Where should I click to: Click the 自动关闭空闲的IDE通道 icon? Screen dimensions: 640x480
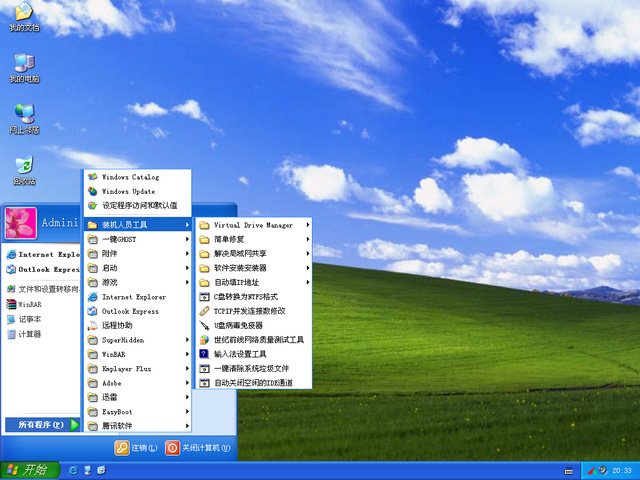pyautogui.click(x=204, y=383)
